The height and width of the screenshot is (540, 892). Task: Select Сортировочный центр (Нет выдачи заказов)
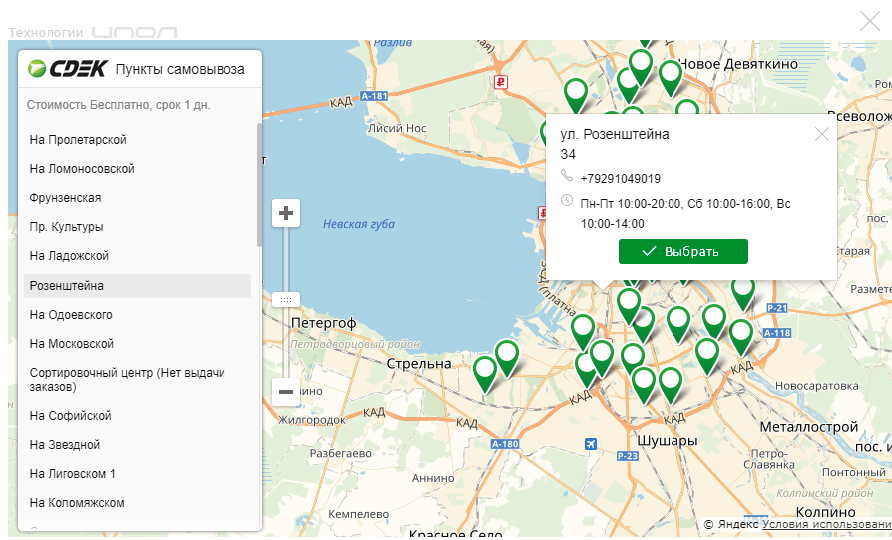pyautogui.click(x=137, y=380)
